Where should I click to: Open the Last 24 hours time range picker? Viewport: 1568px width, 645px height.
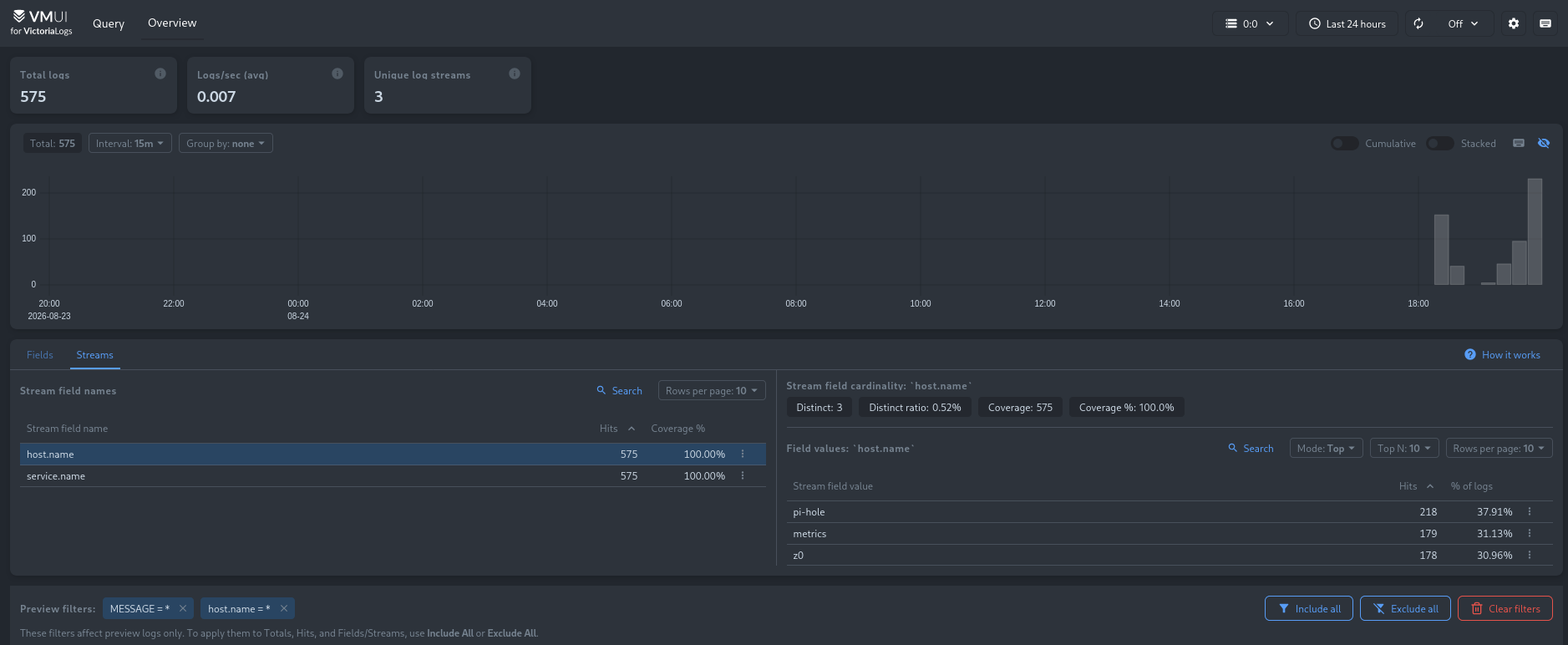(x=1347, y=23)
